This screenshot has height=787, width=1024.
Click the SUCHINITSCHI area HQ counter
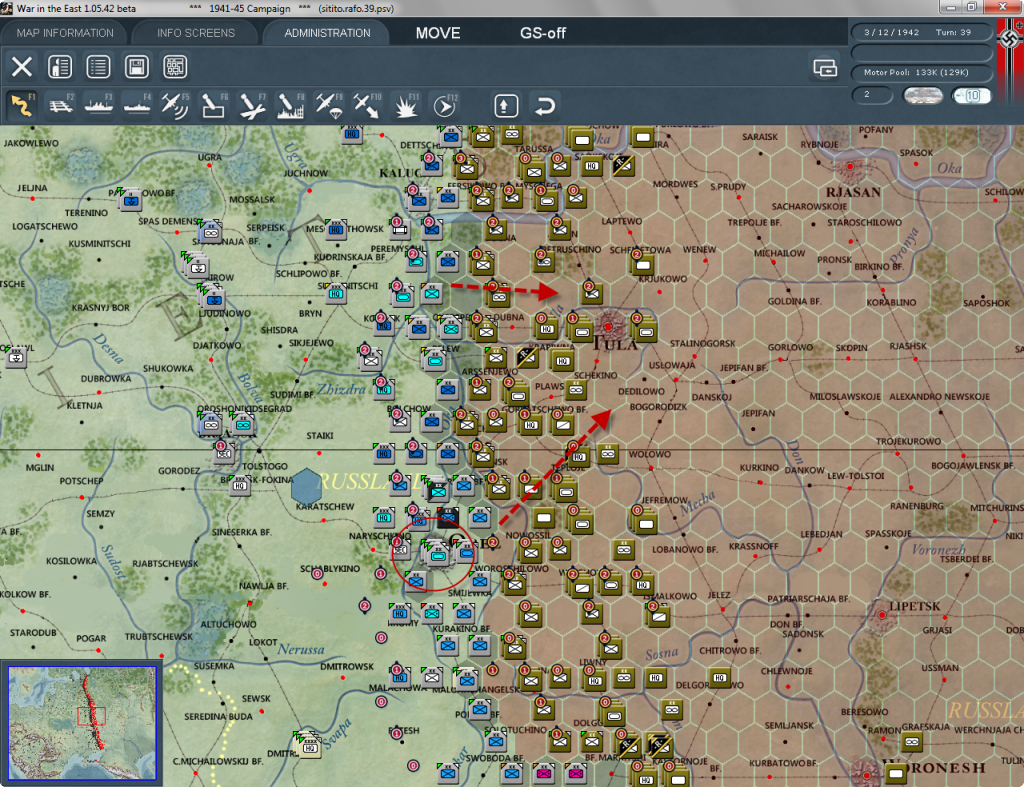tap(336, 293)
